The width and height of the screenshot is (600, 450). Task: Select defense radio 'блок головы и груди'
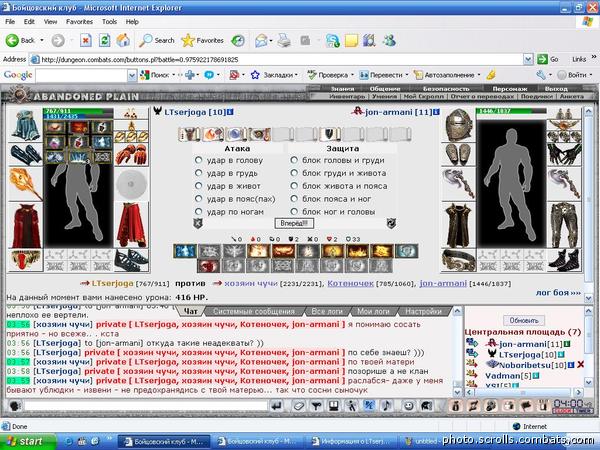click(294, 160)
